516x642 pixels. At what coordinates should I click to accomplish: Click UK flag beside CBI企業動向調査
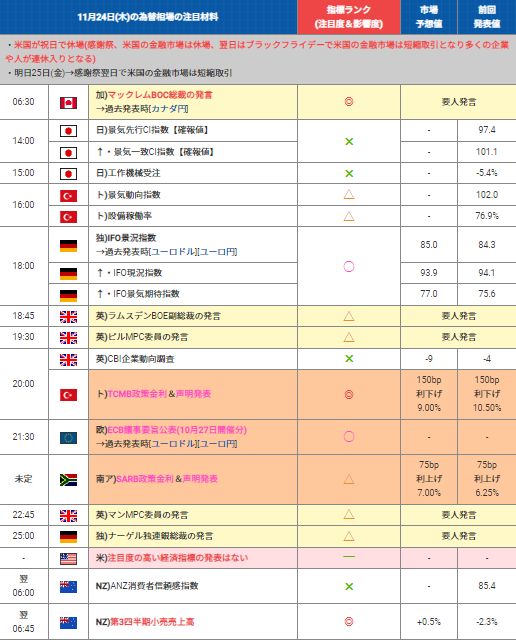pos(68,359)
